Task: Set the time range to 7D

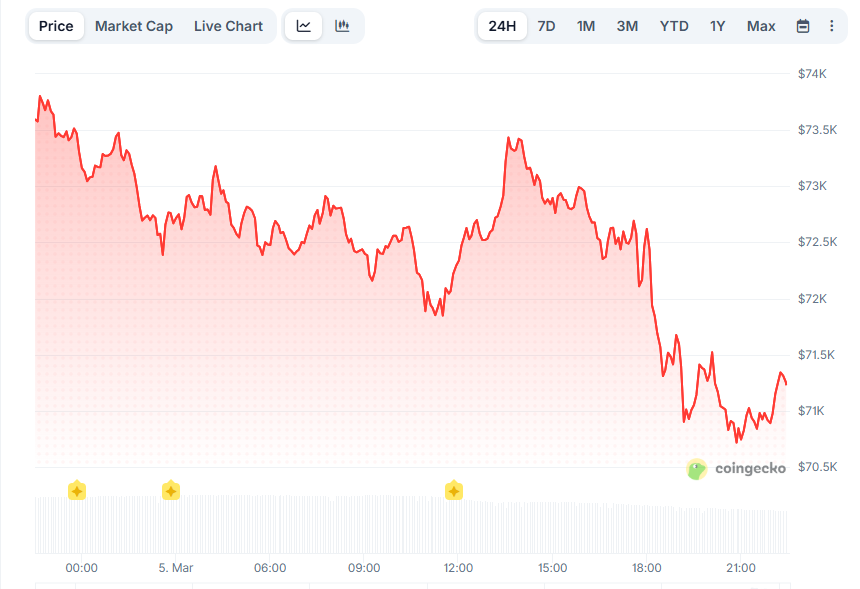Action: pos(546,26)
